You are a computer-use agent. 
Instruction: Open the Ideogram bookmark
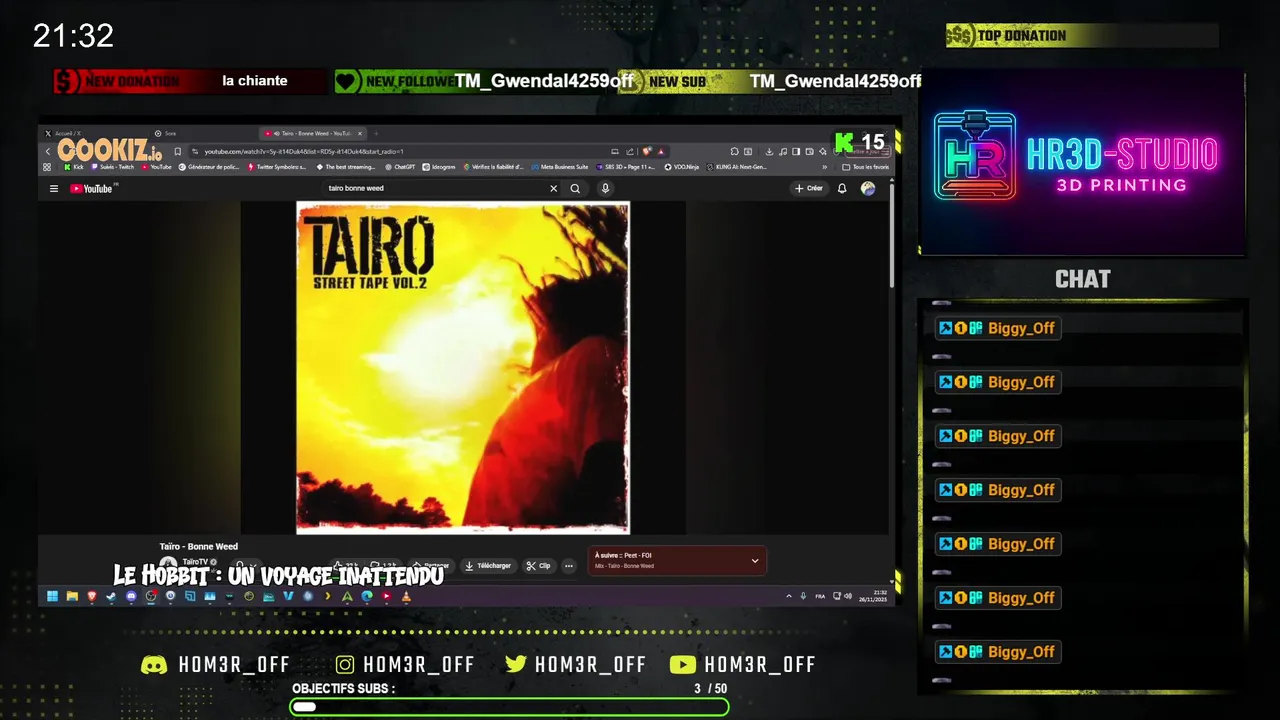[439, 167]
